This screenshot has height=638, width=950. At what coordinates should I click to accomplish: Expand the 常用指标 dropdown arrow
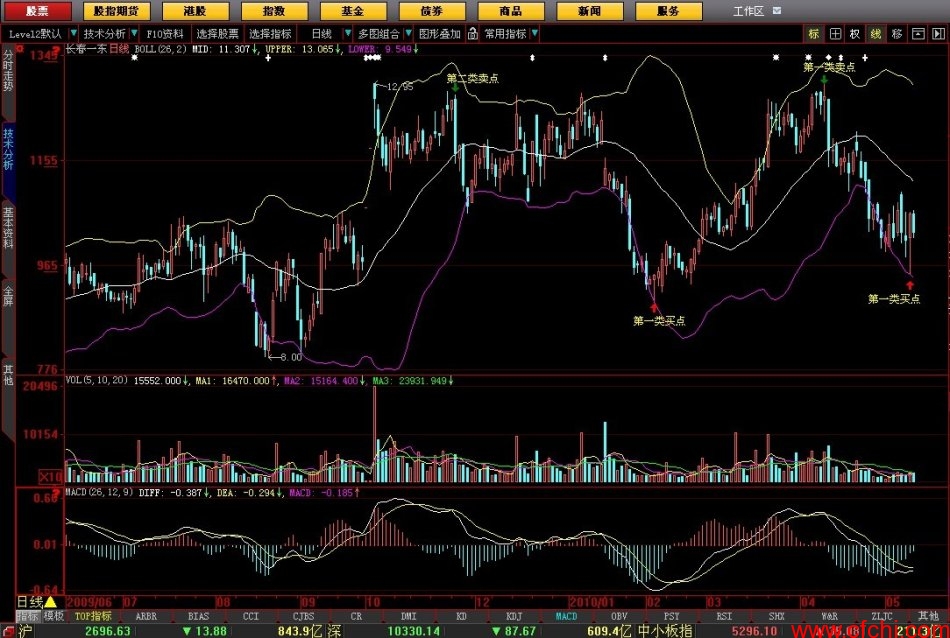coord(534,33)
